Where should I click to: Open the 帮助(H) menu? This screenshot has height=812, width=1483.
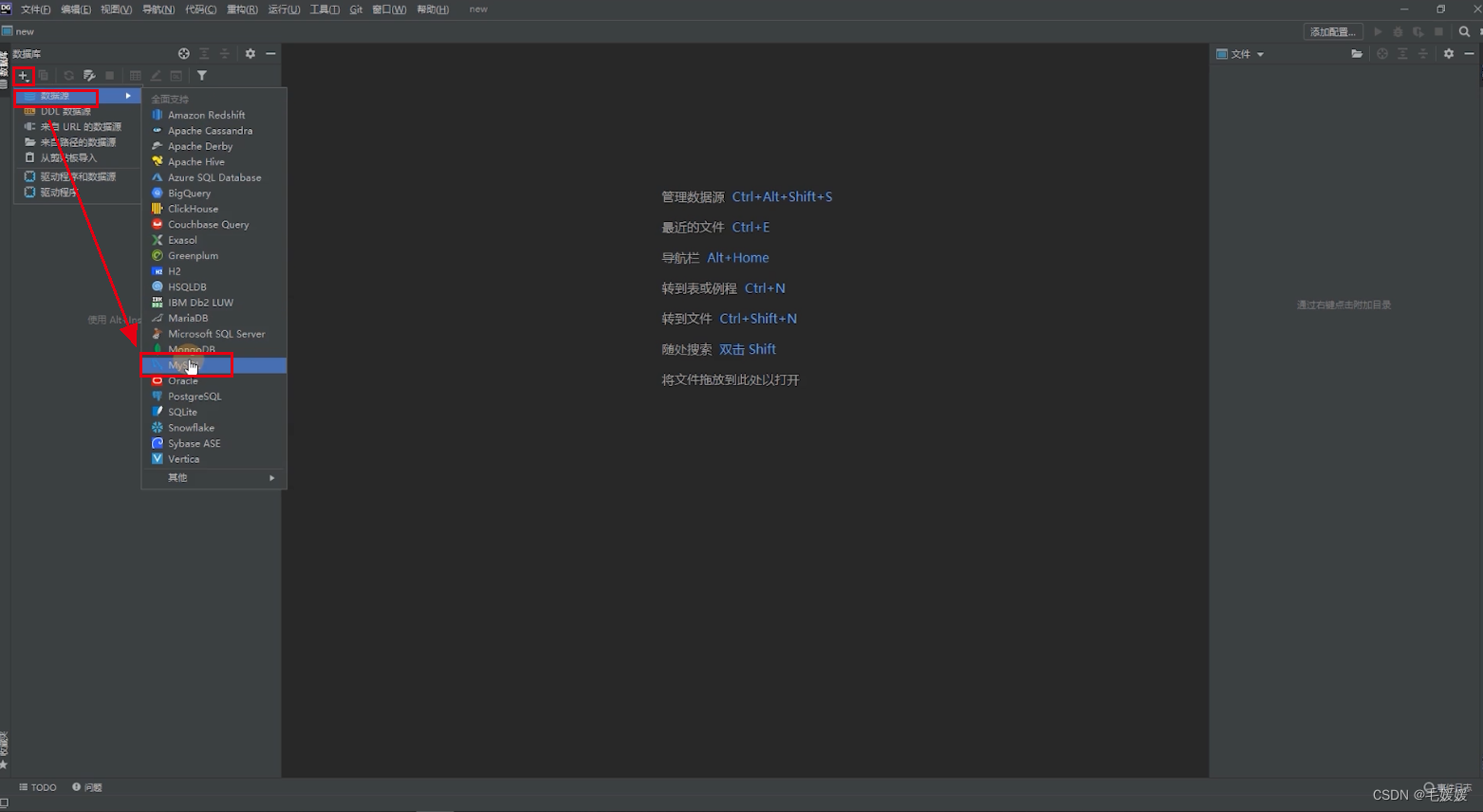(x=433, y=9)
